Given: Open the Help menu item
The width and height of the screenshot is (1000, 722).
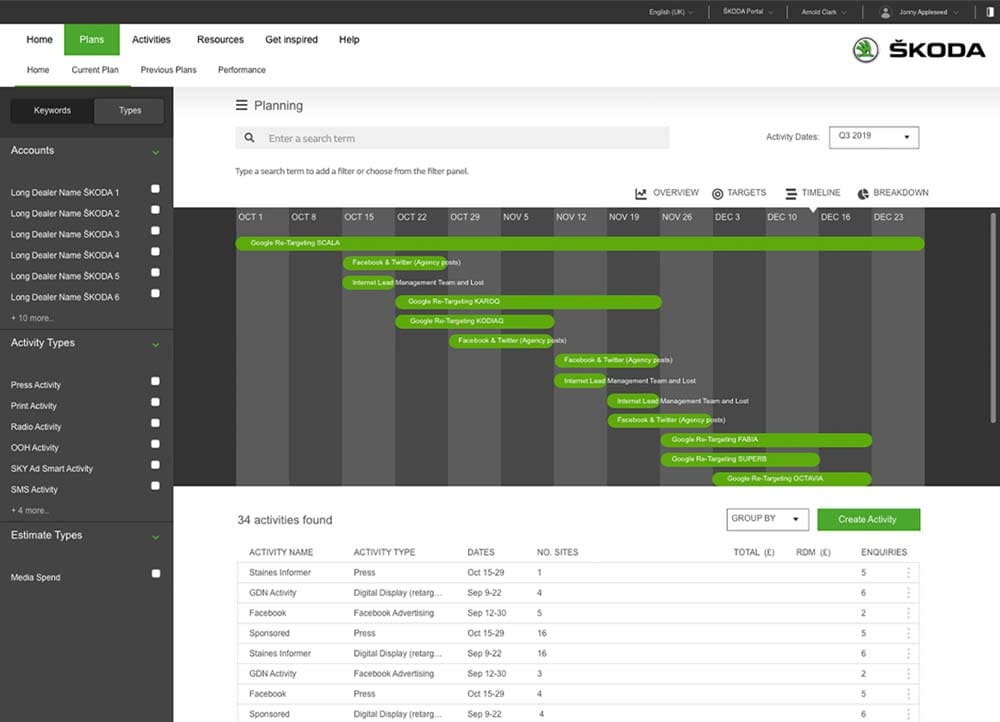Looking at the screenshot, I should click(349, 40).
